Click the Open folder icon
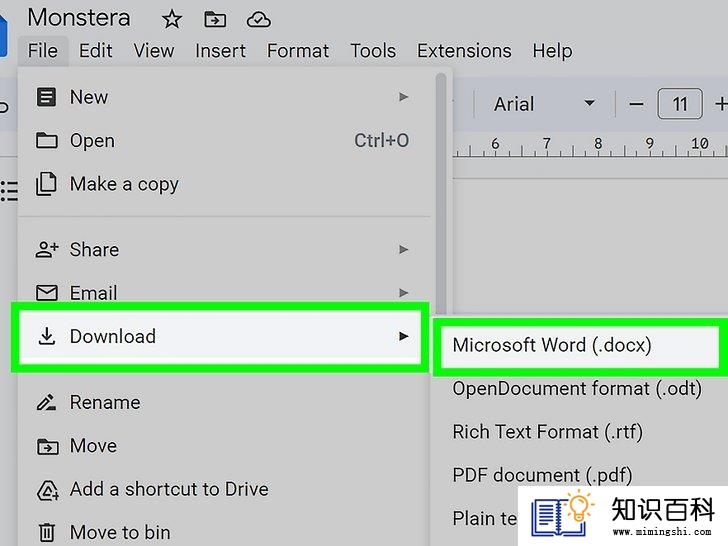Image resolution: width=728 pixels, height=546 pixels. (46, 140)
